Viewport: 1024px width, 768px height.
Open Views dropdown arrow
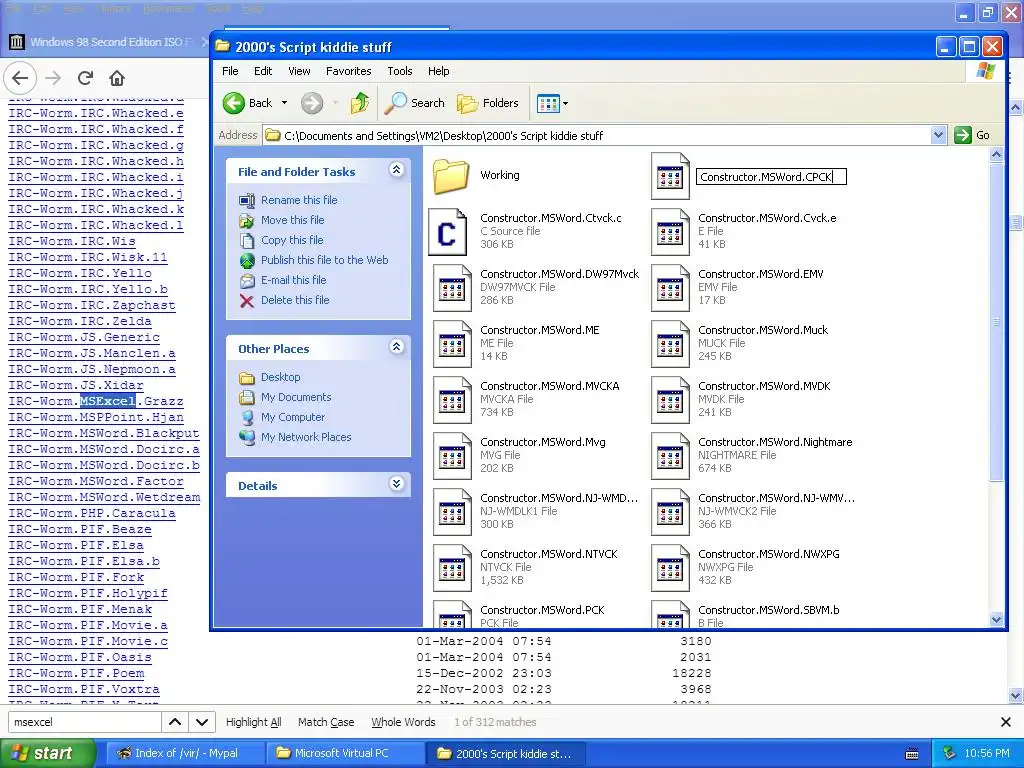pyautogui.click(x=566, y=103)
